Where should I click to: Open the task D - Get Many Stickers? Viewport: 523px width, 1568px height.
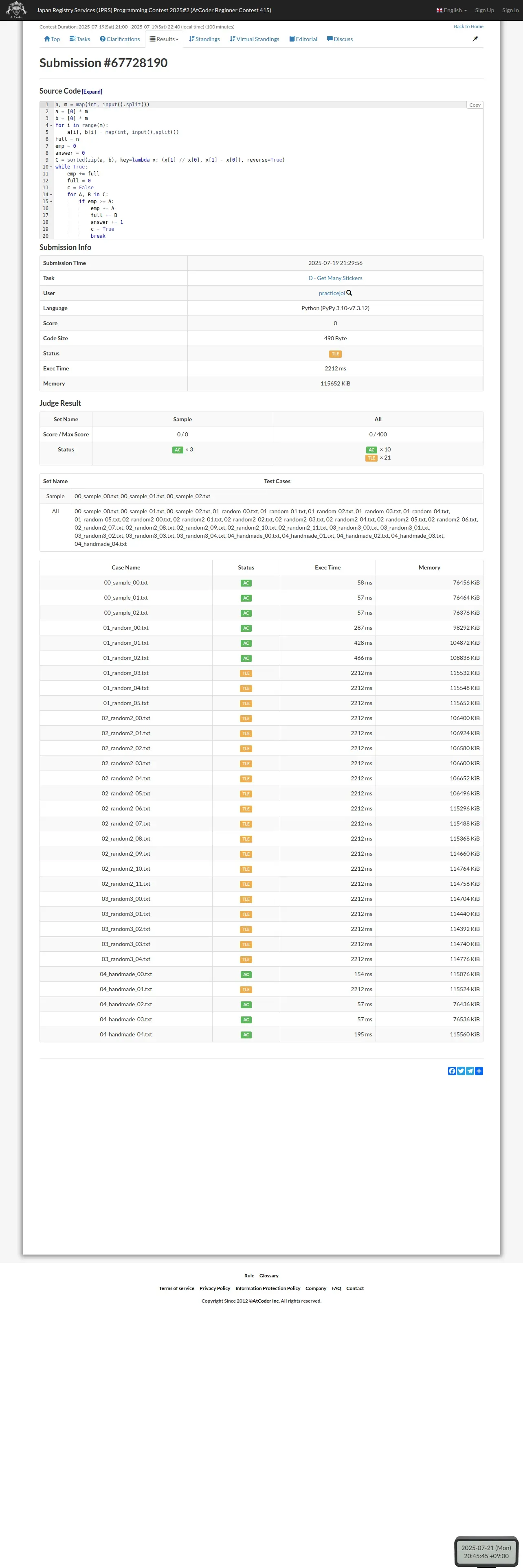335,278
